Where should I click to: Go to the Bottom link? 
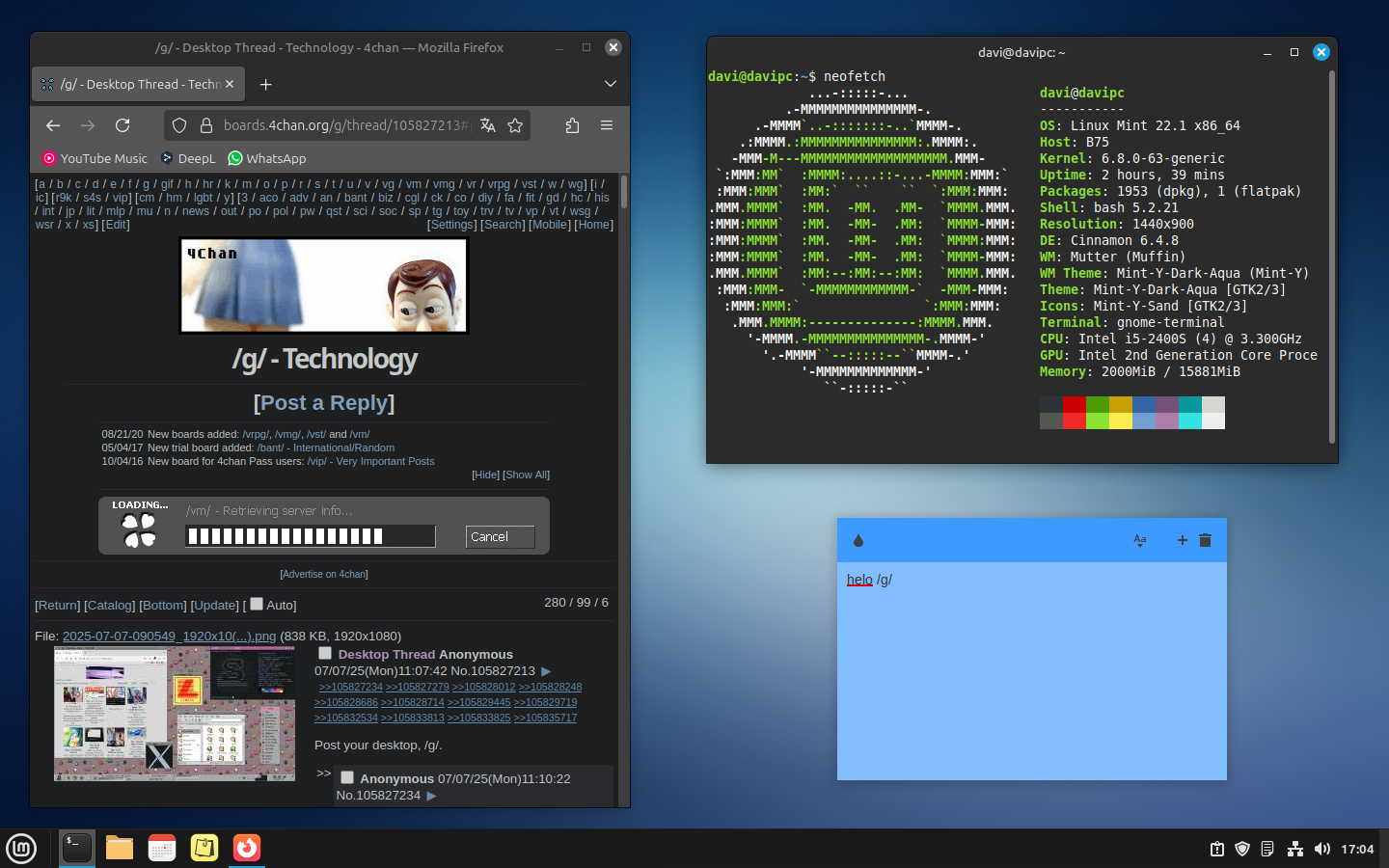click(x=163, y=605)
